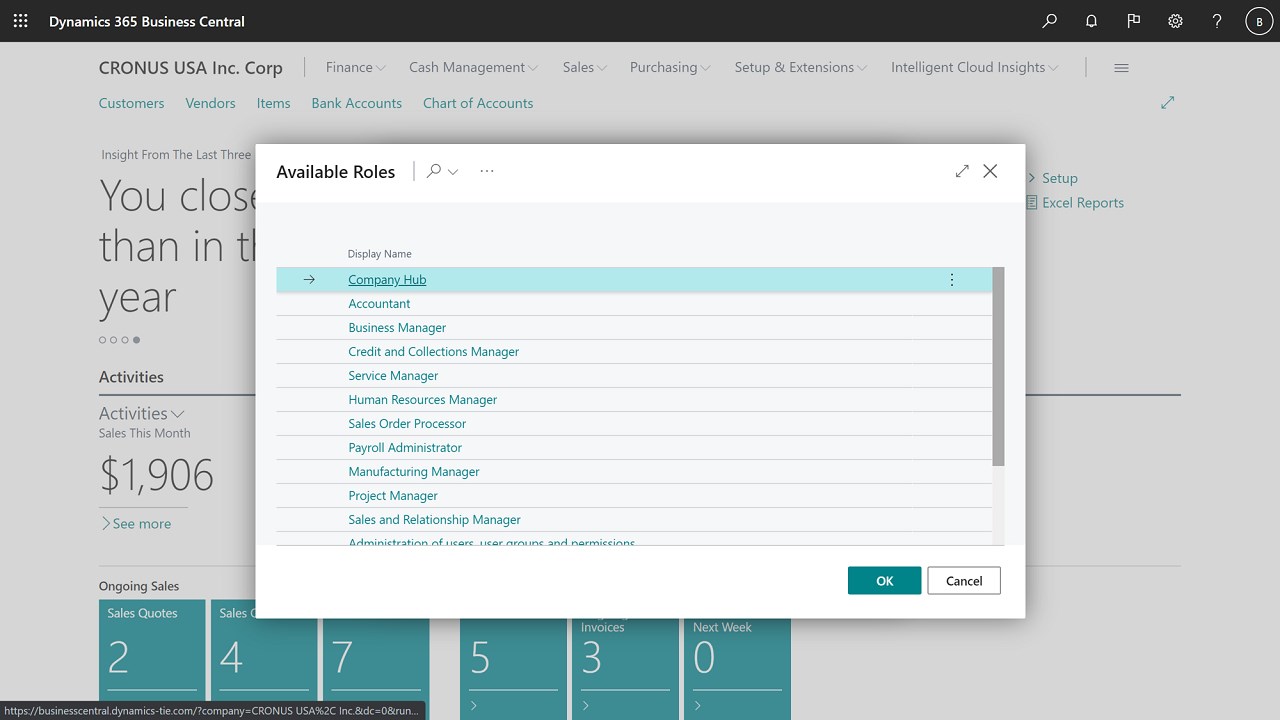Image resolution: width=1280 pixels, height=720 pixels.
Task: Open the Company Hub row options menu
Action: tap(952, 280)
